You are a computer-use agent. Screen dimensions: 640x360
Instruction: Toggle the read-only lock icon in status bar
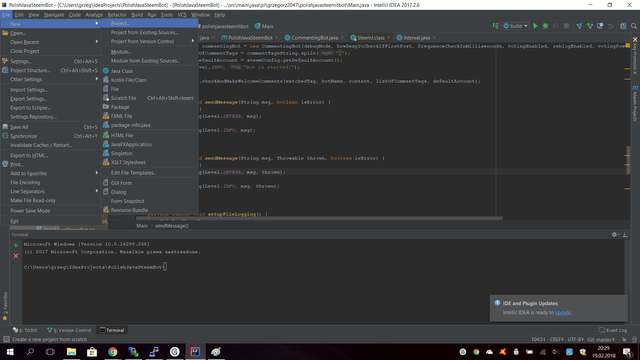(x=623, y=339)
